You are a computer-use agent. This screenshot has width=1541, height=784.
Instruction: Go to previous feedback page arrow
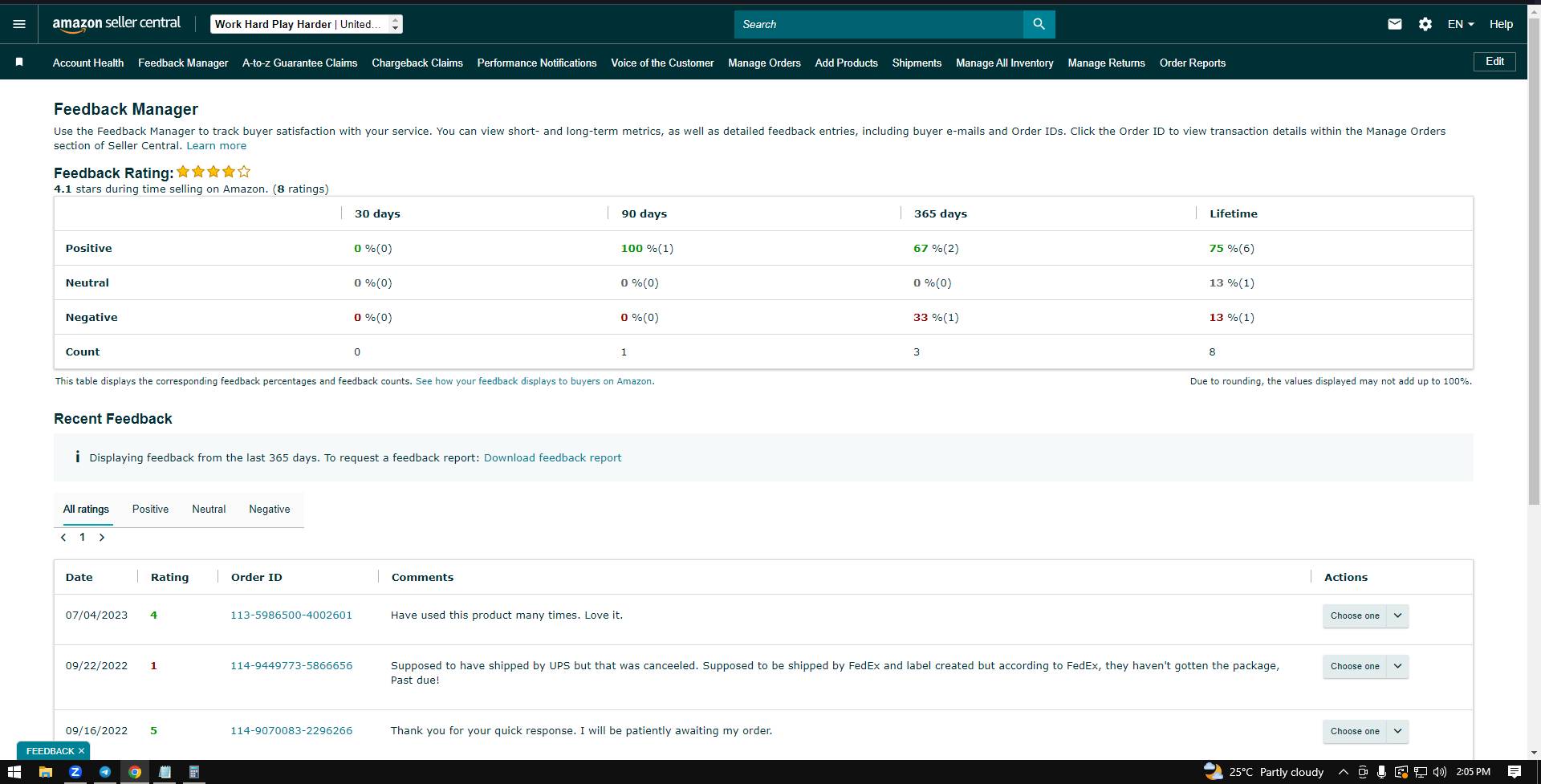(63, 538)
